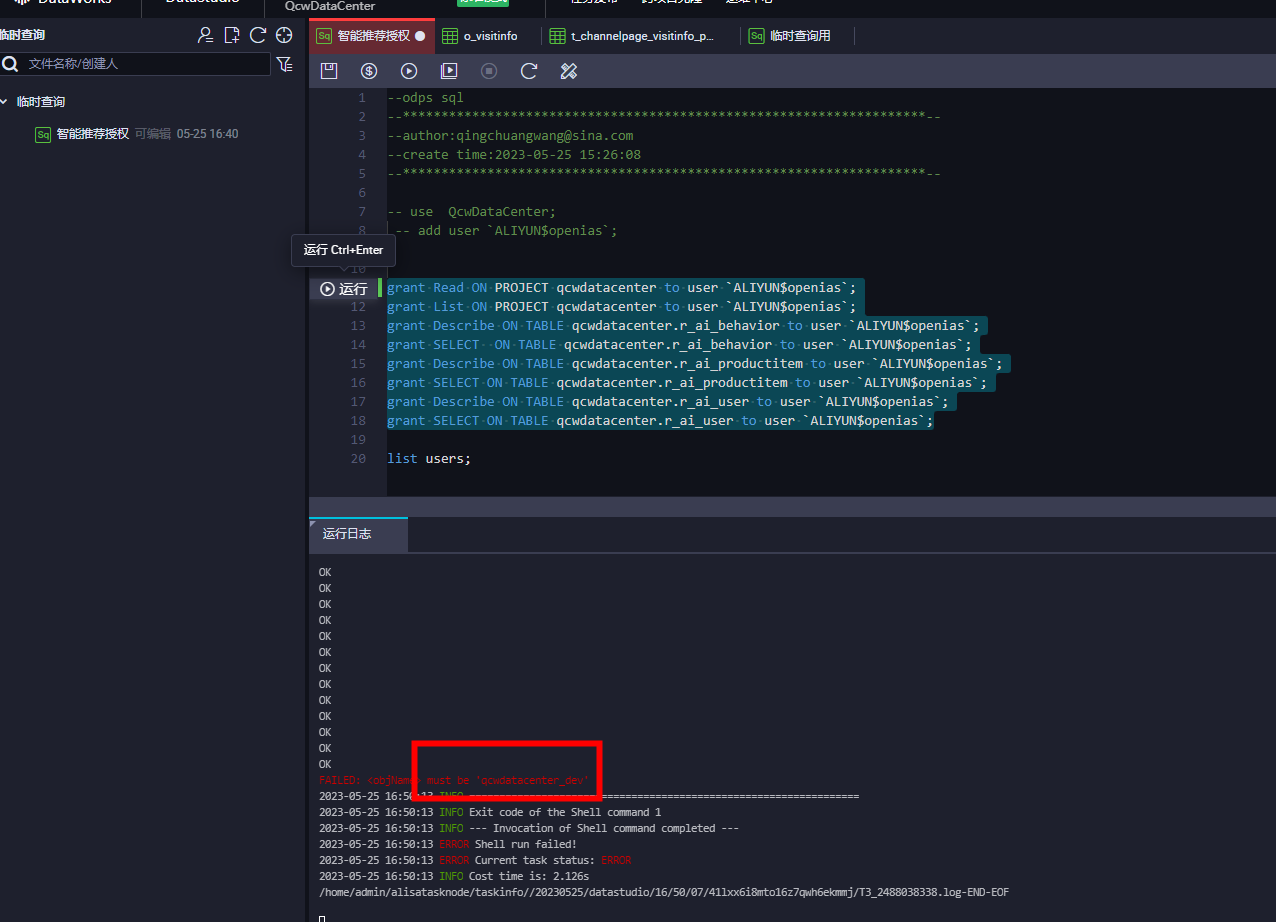Image resolution: width=1276 pixels, height=922 pixels.
Task: Click the 运行 button in the gutter
Action: tap(344, 289)
